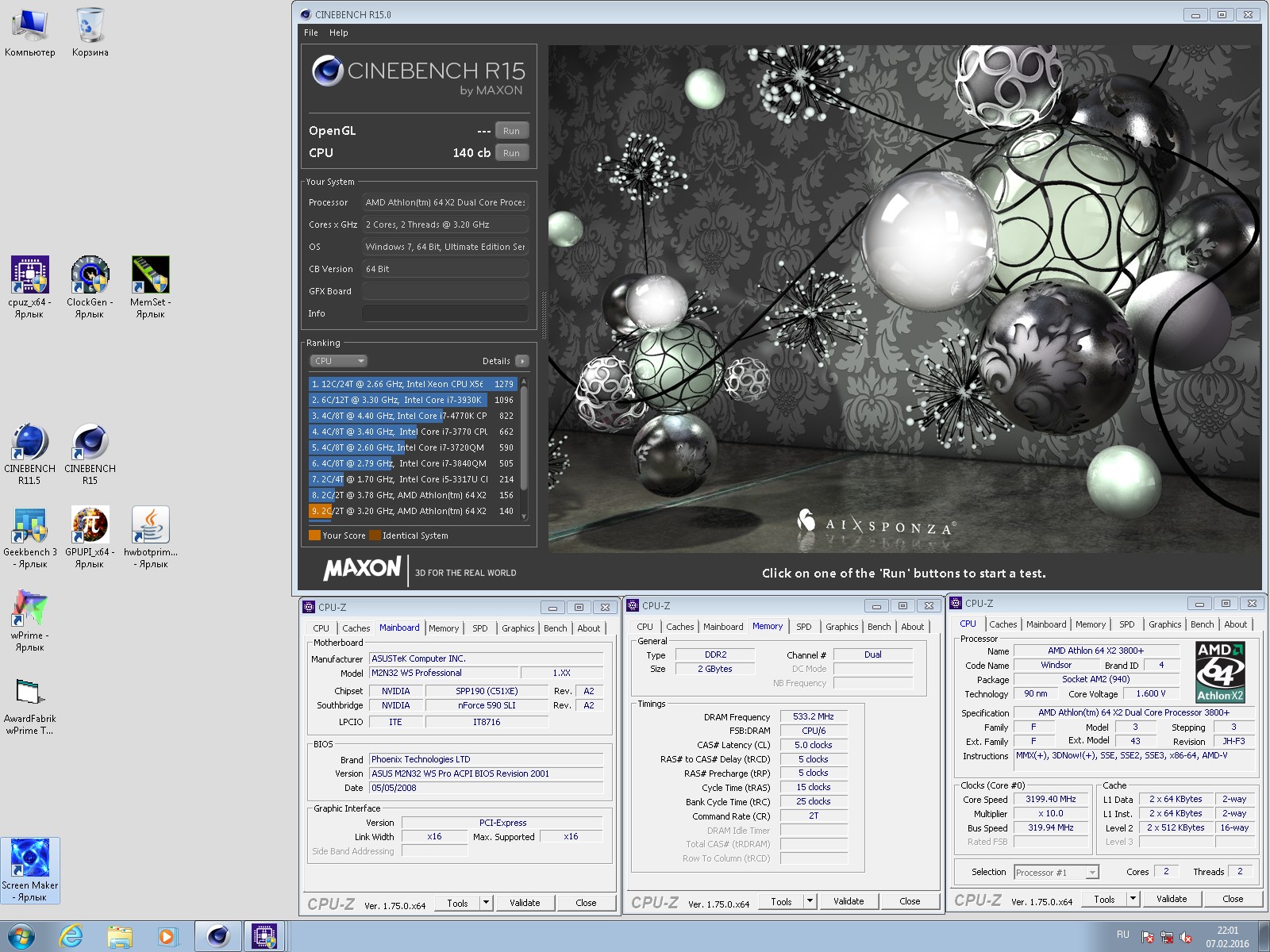
Task: Open the Help menu in Cinebench
Action: click(x=339, y=33)
